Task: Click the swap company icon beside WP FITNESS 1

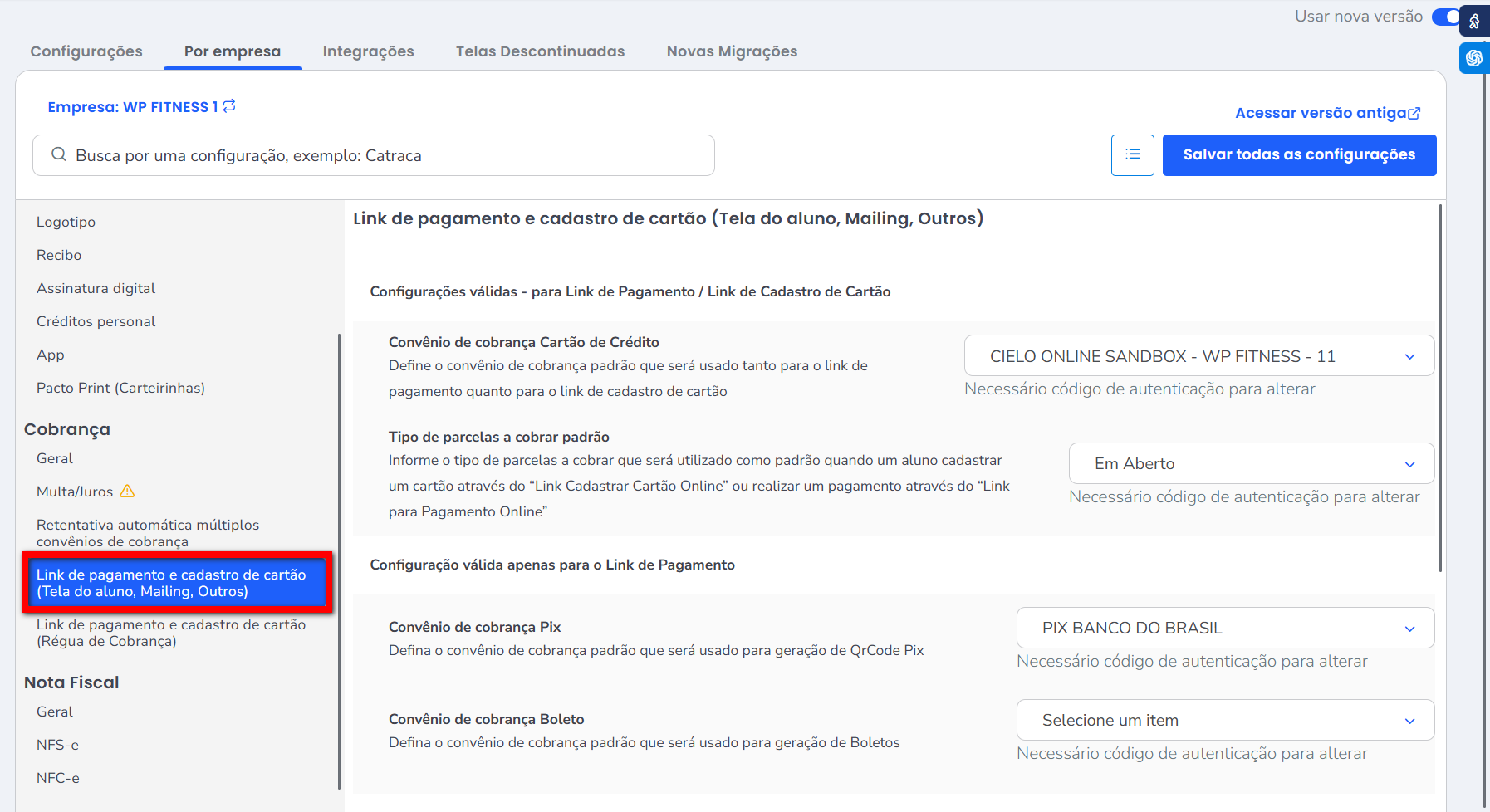Action: tap(229, 106)
